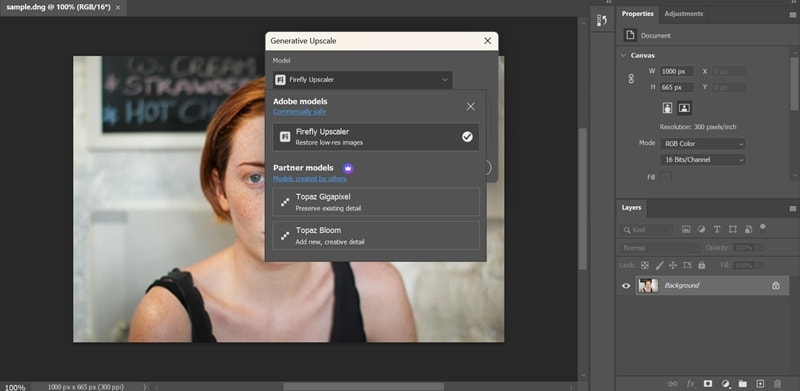Filter layers by adjustment layers
800x391 pixels.
point(701,230)
